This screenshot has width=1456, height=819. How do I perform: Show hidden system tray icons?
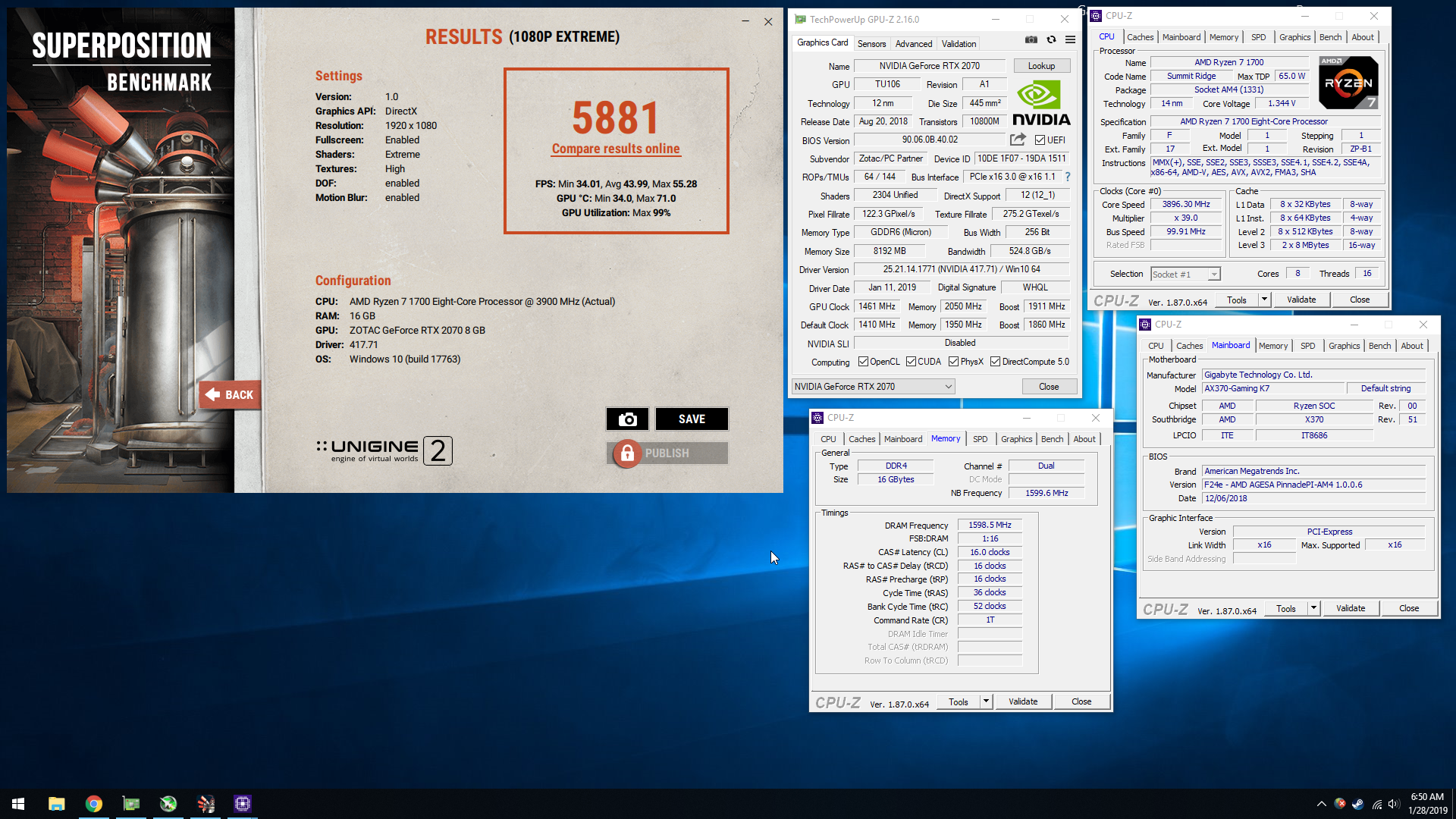(1321, 804)
